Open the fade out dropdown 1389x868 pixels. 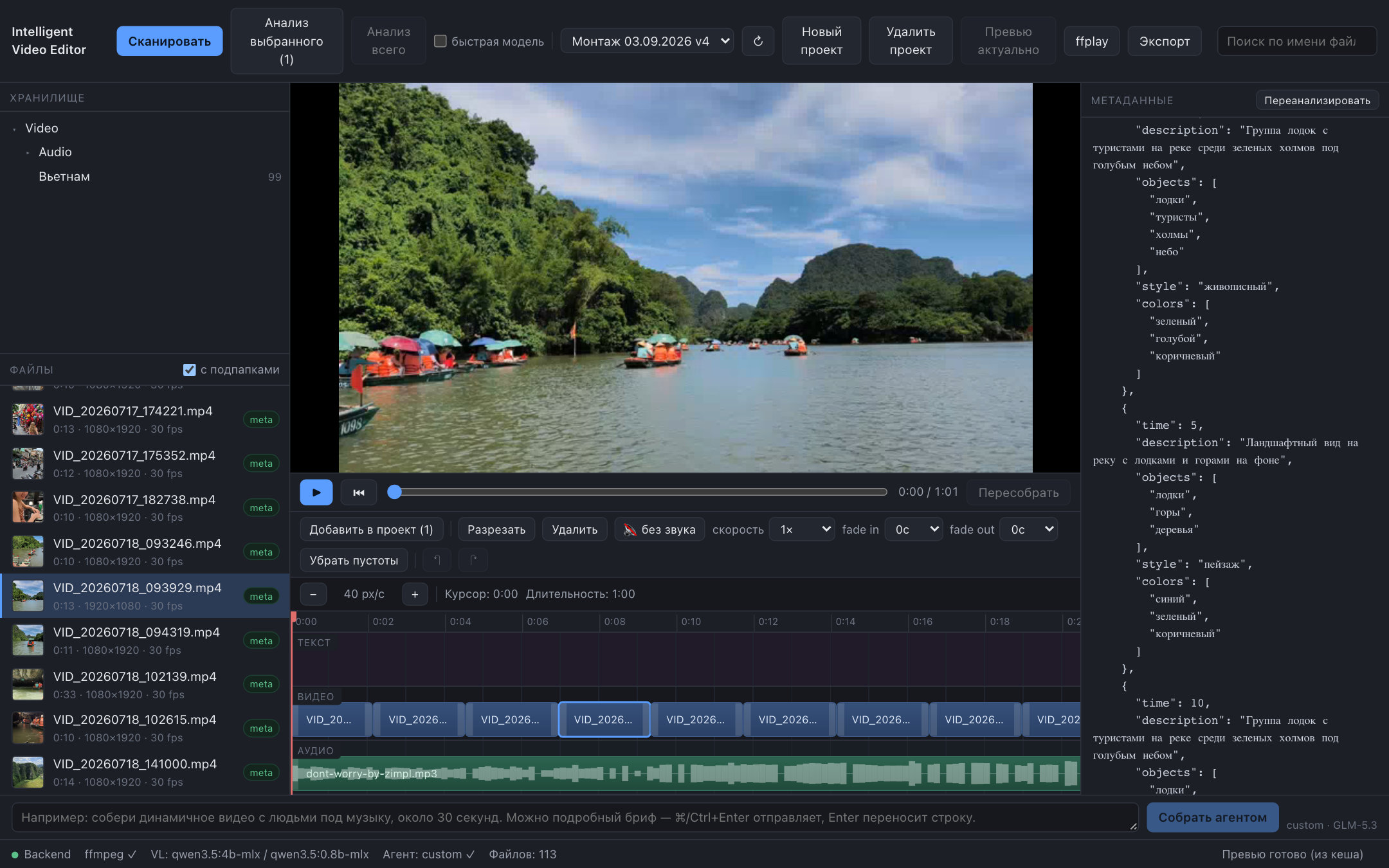coord(1029,529)
